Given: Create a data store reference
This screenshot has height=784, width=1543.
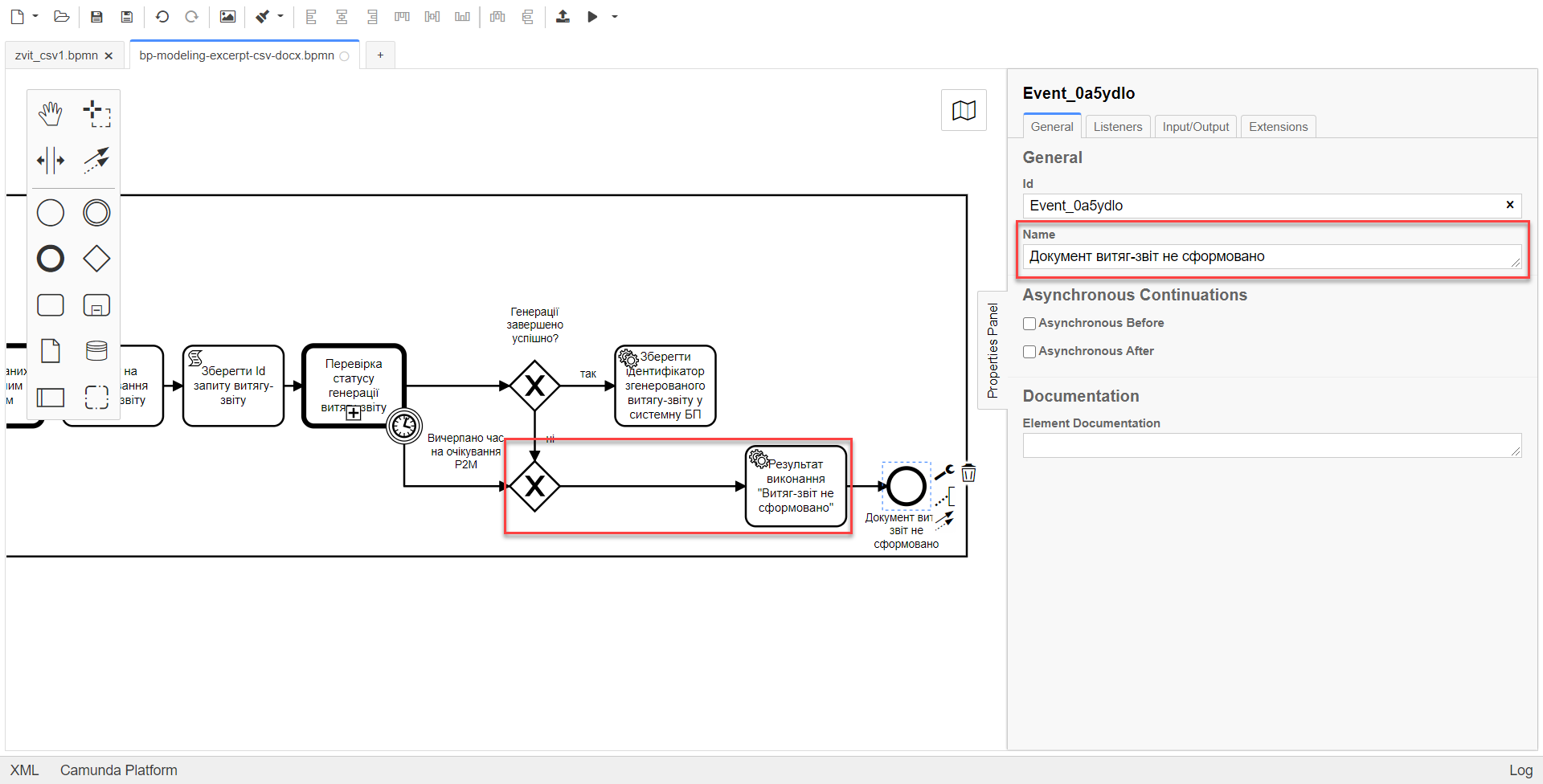Looking at the screenshot, I should click(x=96, y=351).
